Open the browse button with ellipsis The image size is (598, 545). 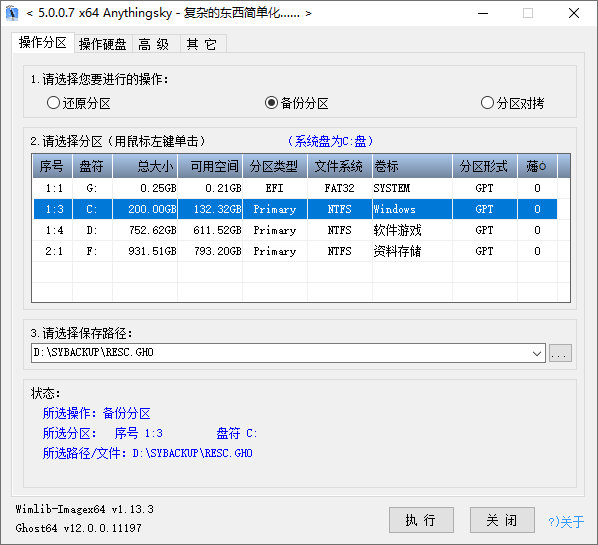[x=560, y=353]
